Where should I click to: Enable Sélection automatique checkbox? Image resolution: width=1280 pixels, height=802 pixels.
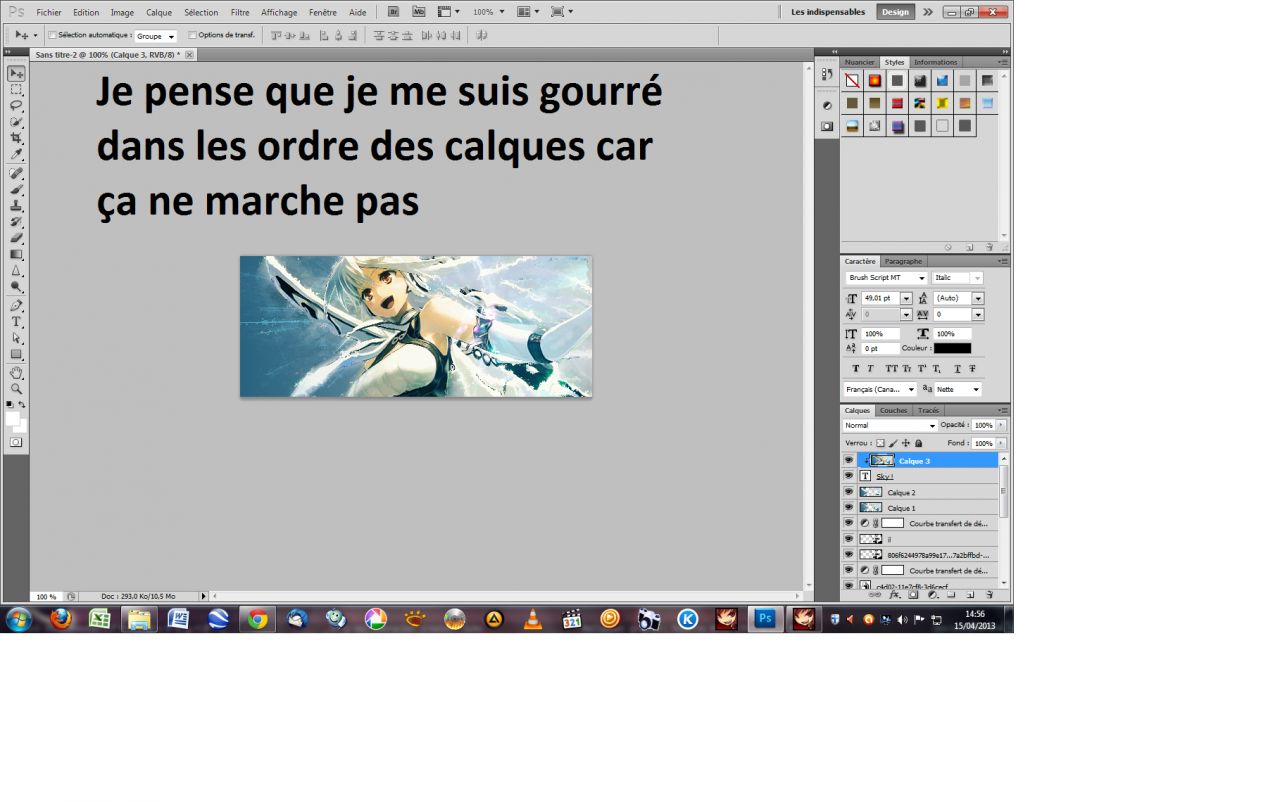[52, 35]
